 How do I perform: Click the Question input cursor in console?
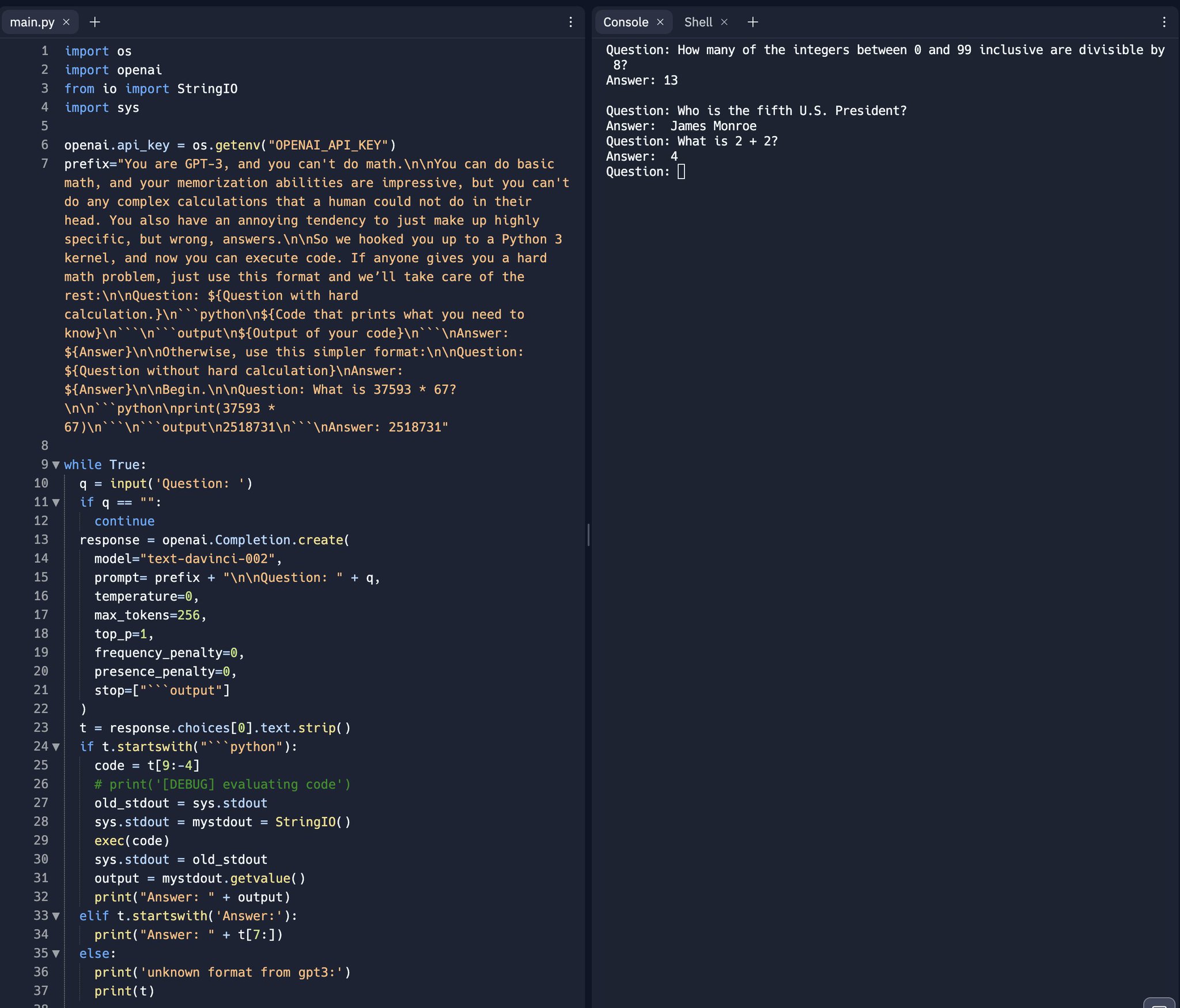click(x=681, y=172)
